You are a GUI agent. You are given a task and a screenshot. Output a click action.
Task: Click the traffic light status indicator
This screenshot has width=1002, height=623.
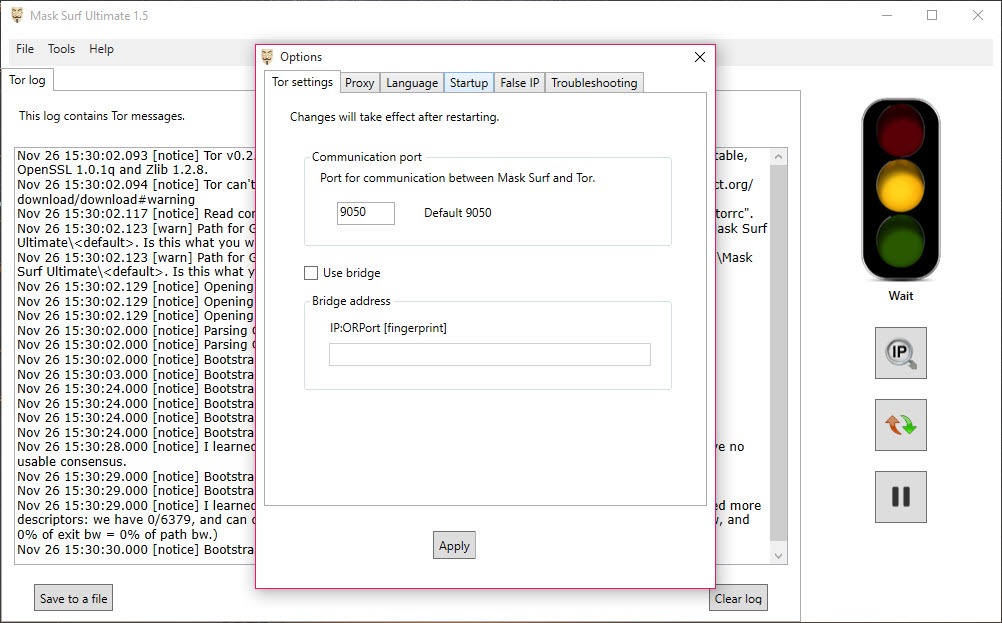[900, 189]
